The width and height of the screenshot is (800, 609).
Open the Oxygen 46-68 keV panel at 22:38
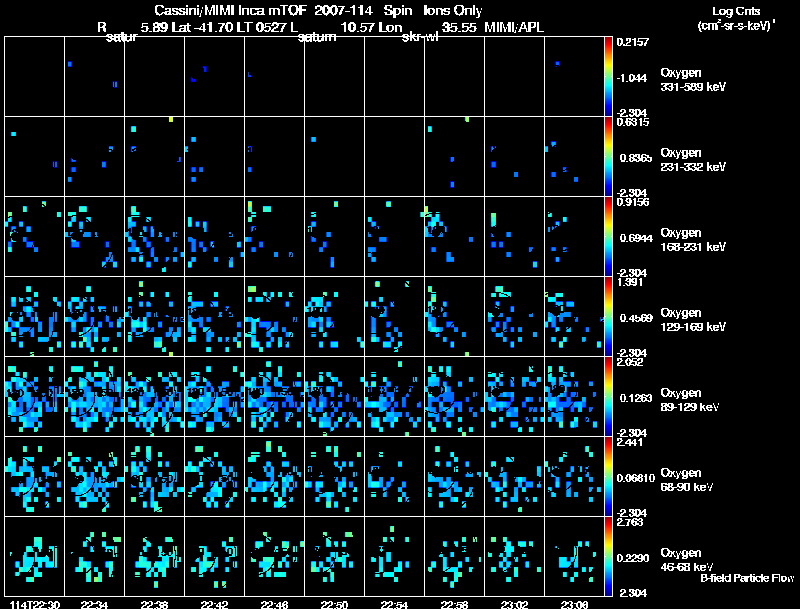(x=155, y=556)
